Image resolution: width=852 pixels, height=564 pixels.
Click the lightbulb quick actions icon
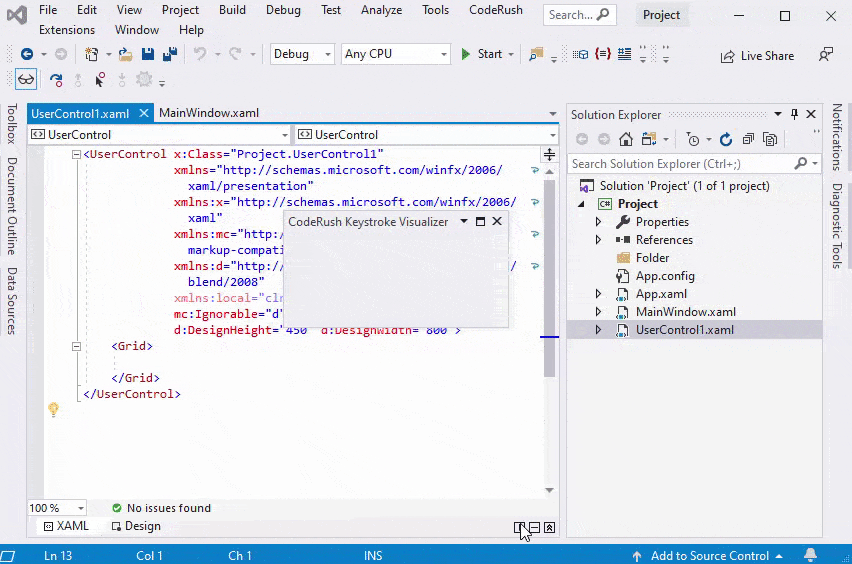54,409
